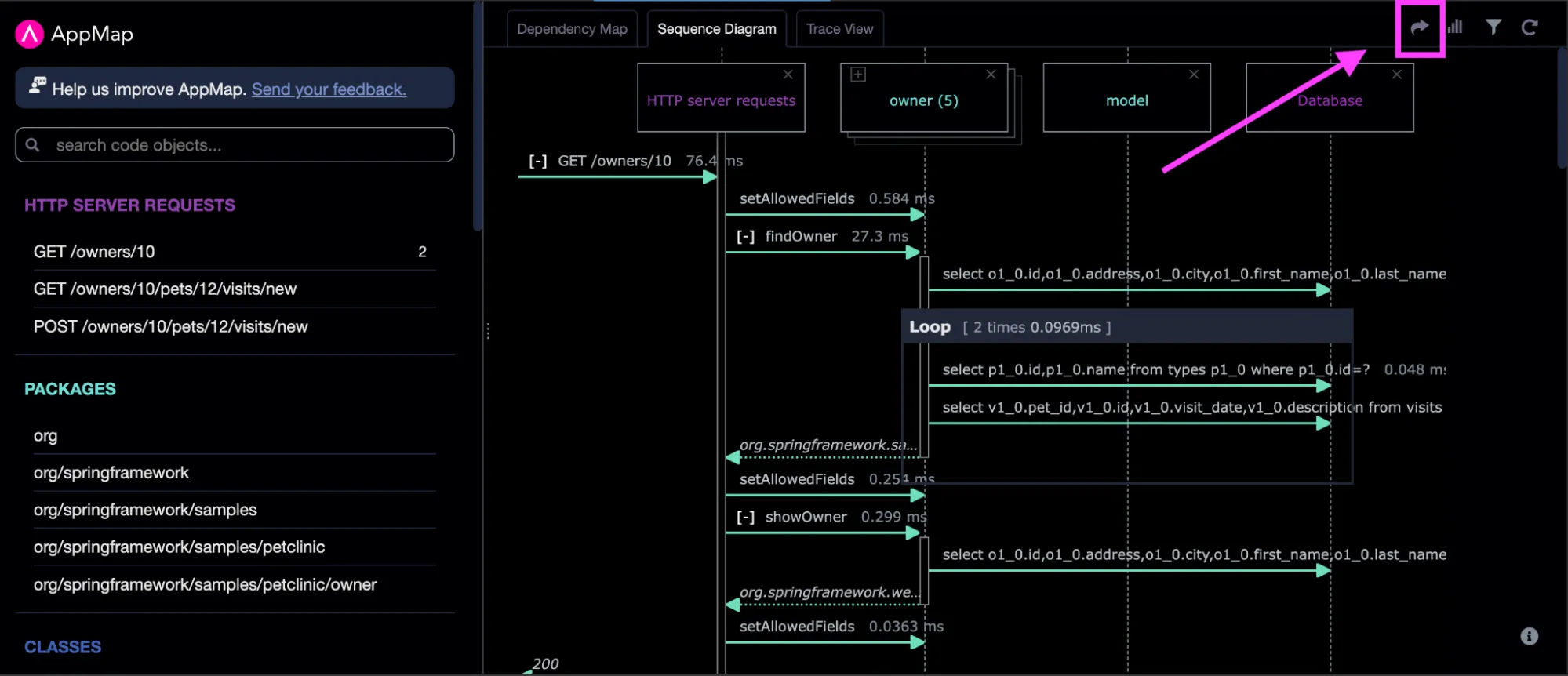Open the Trace View tab
Screen dimensions: 1568x676
(x=839, y=29)
